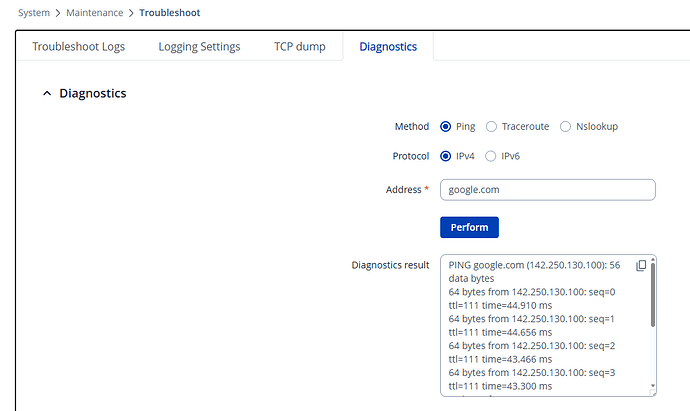Image resolution: width=690 pixels, height=411 pixels.
Task: Select the IPv4 protocol option
Action: click(x=446, y=156)
